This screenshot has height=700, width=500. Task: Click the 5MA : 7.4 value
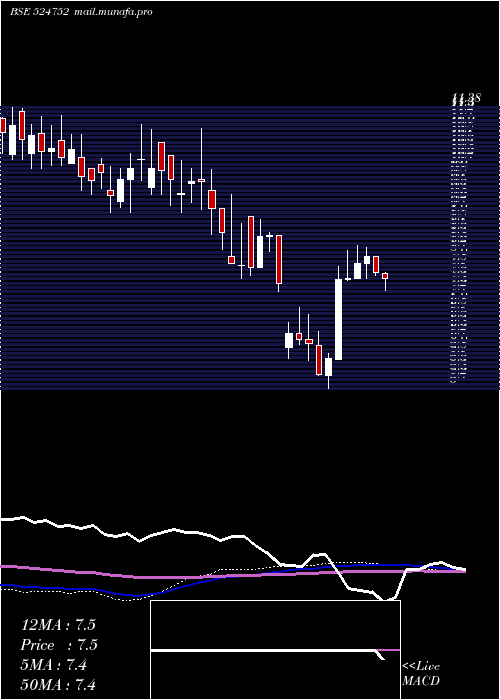[54, 665]
